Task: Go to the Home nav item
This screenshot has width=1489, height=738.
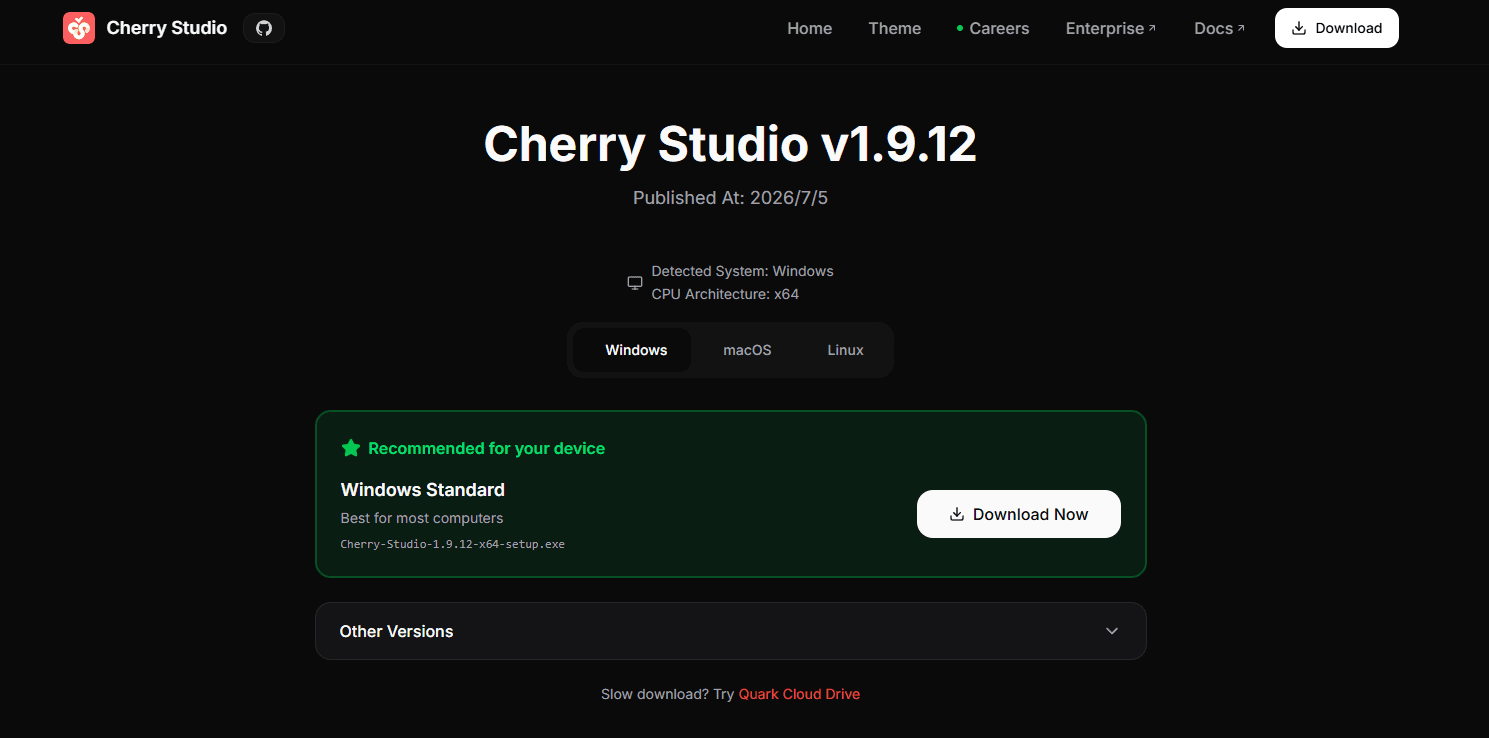Action: click(809, 28)
